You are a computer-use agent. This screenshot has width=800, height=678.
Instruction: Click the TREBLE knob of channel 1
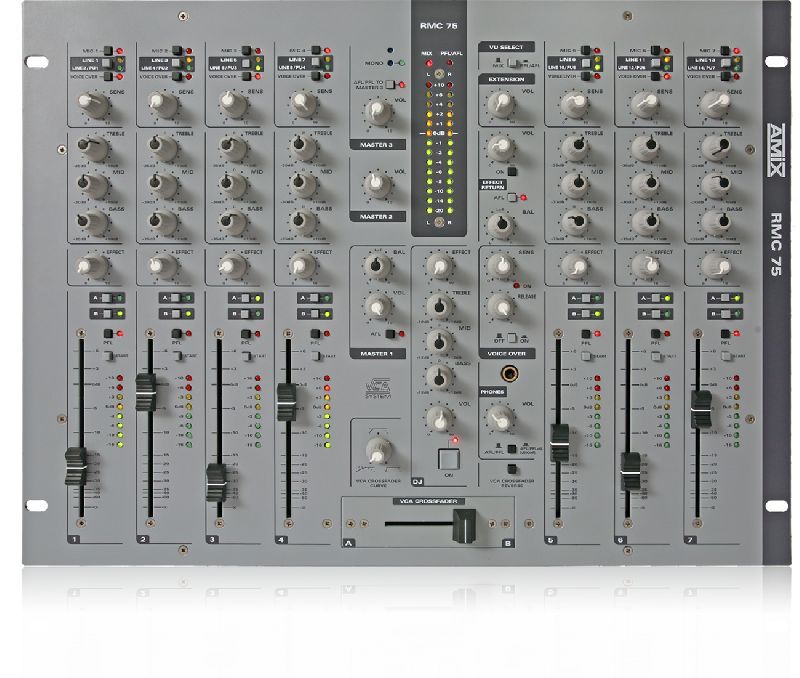(93, 148)
